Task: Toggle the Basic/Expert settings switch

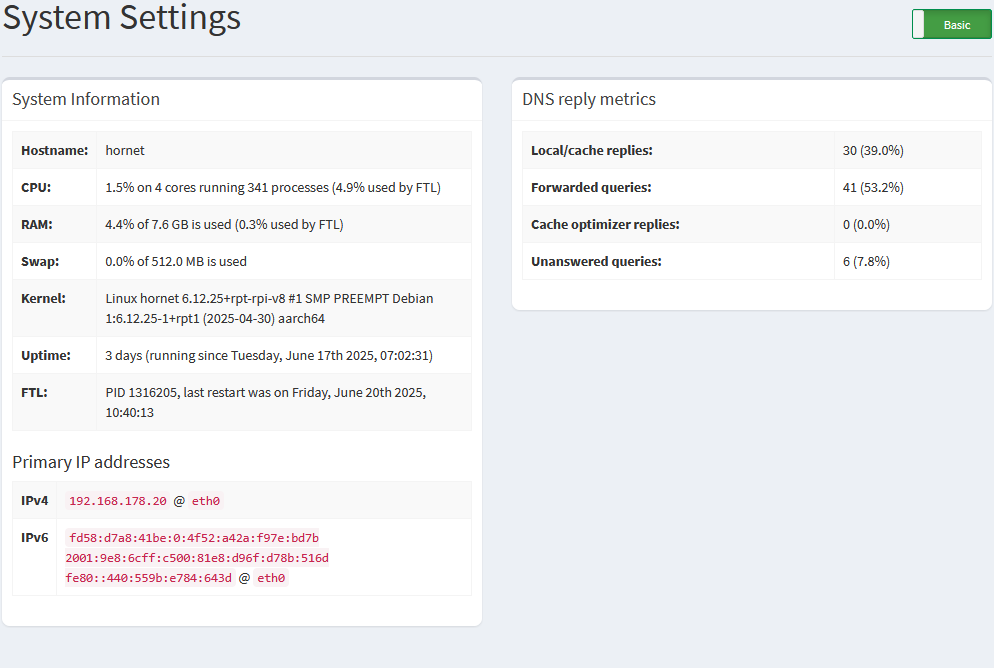Action: pos(950,25)
